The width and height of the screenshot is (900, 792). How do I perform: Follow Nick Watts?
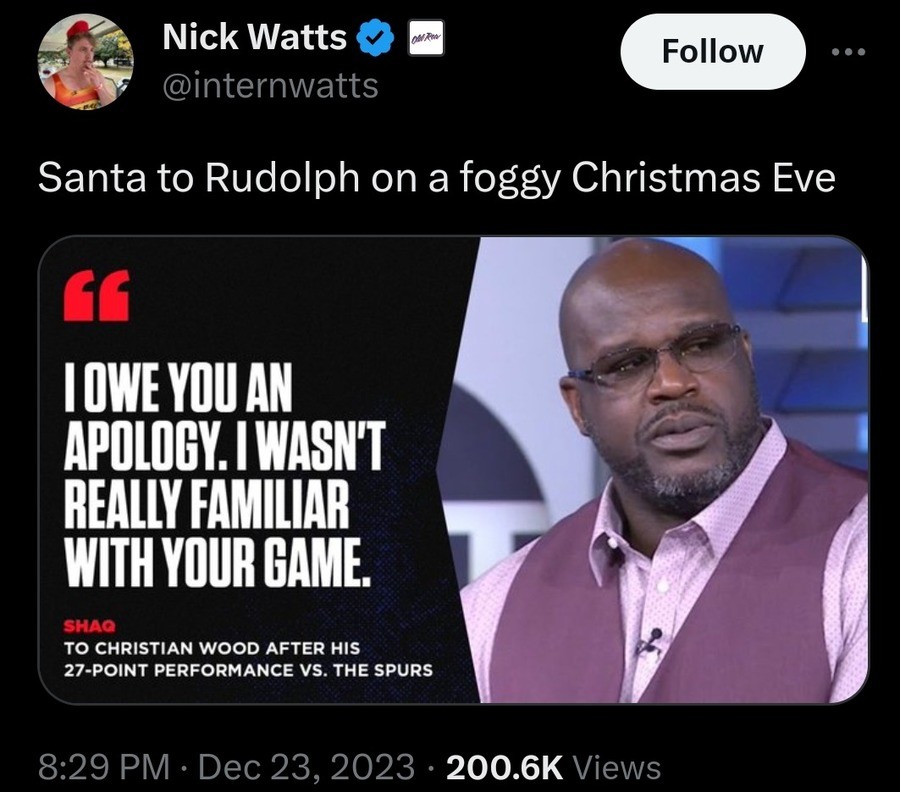[x=712, y=52]
